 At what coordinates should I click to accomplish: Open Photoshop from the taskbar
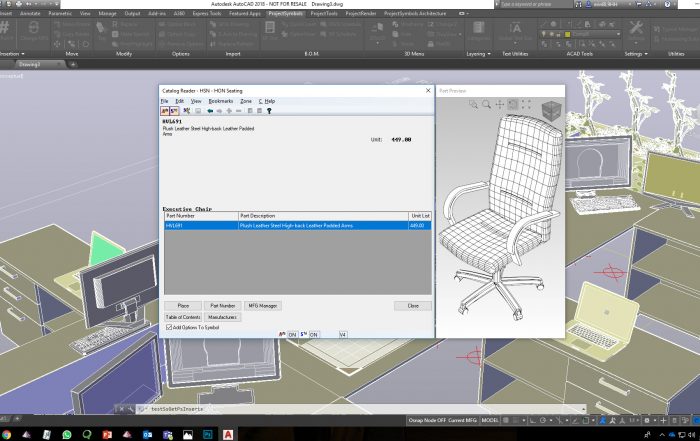click(208, 434)
